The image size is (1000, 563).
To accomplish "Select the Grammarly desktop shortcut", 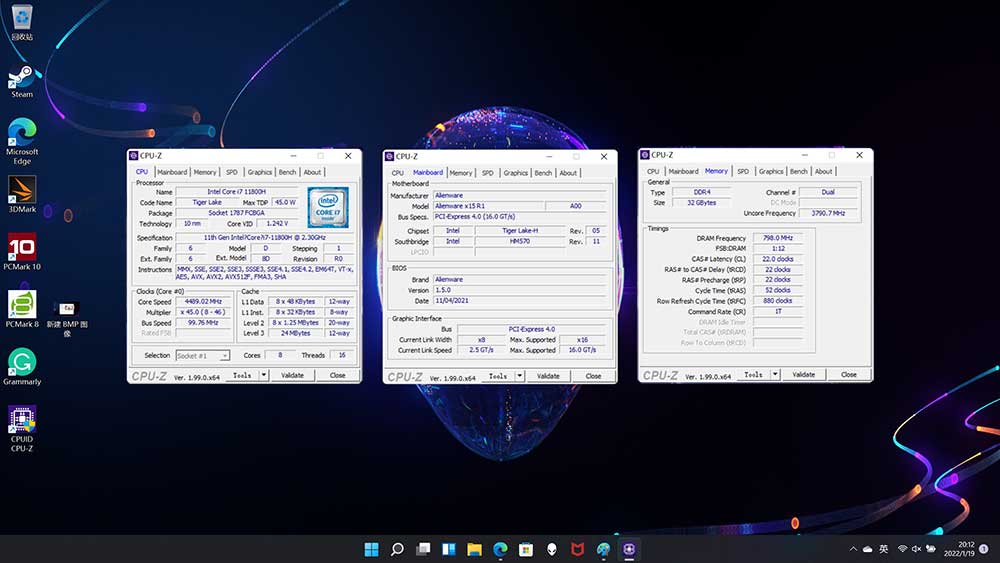I will [22, 367].
